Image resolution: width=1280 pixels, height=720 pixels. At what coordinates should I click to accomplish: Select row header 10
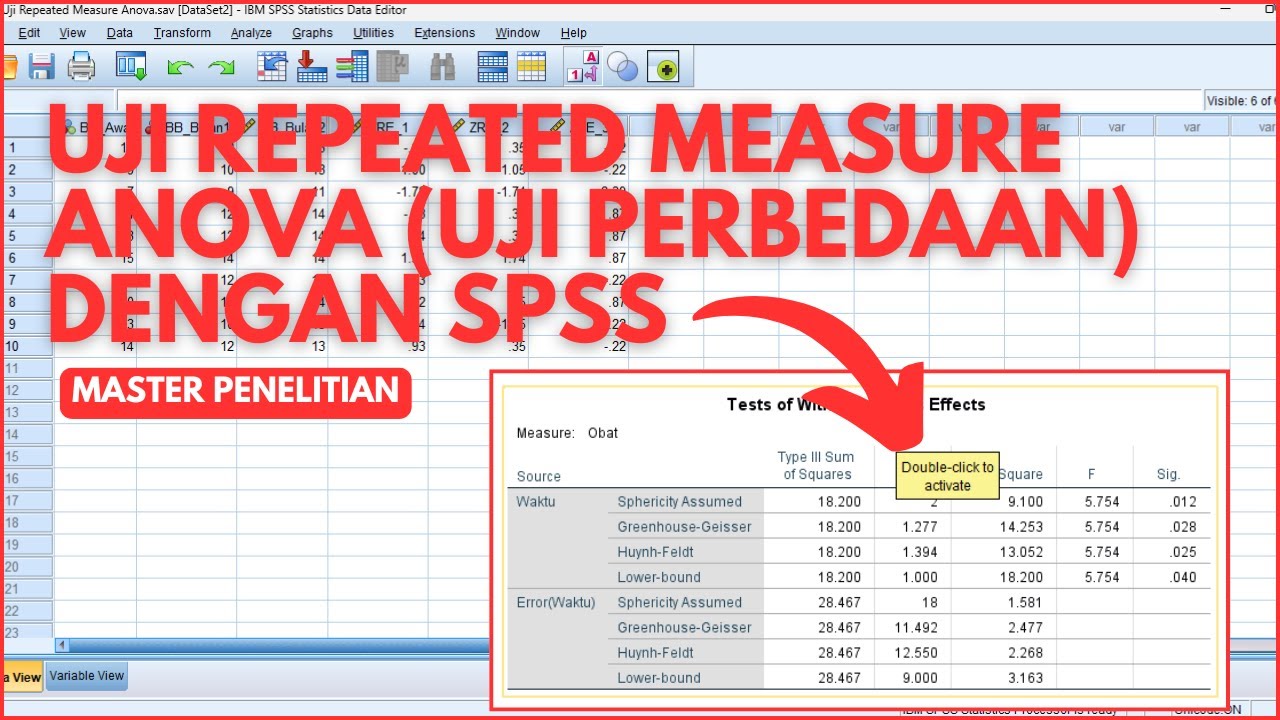coord(27,346)
